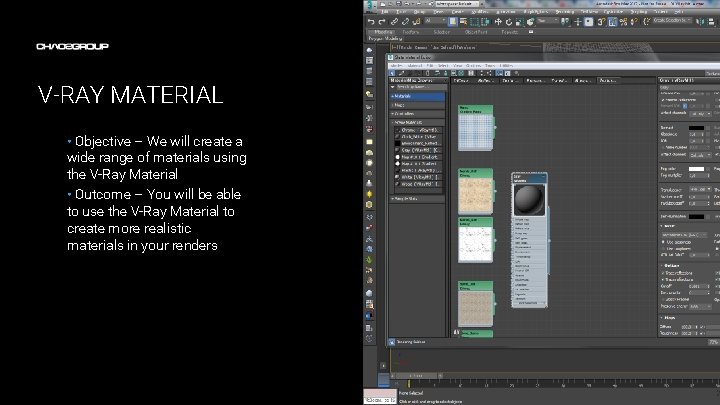Expand the Maps group in browser

(x=418, y=105)
